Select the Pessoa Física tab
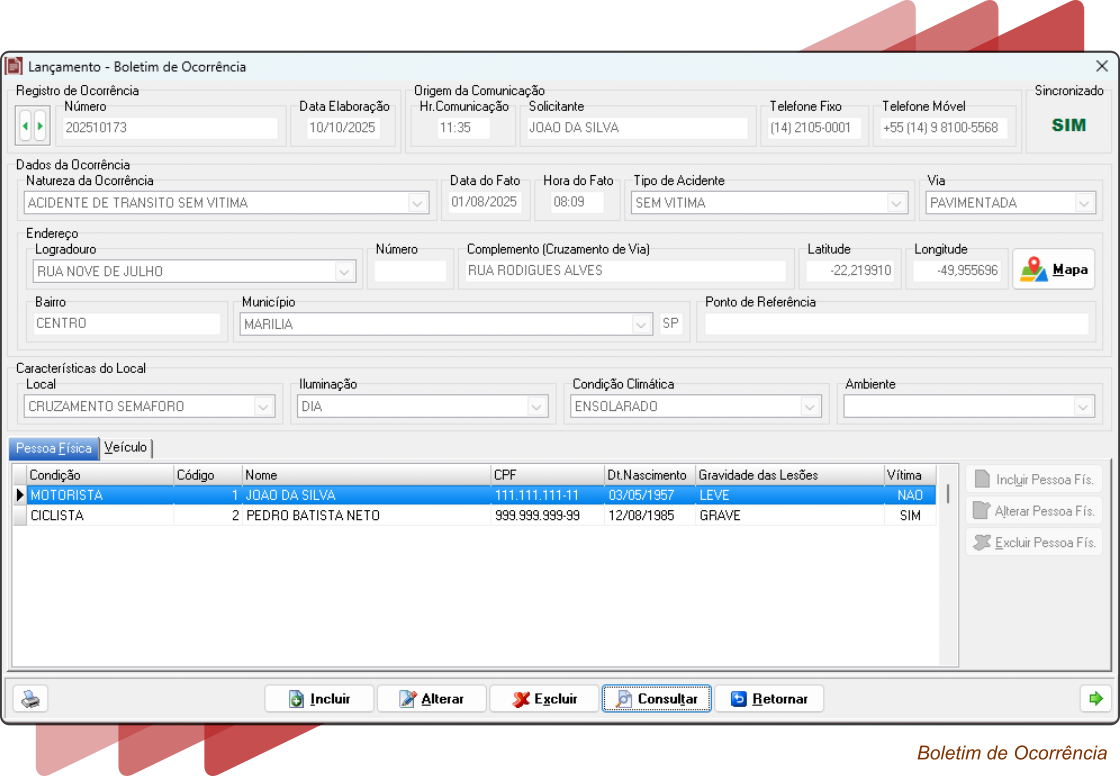Viewport: 1120px width, 776px height. 54,448
